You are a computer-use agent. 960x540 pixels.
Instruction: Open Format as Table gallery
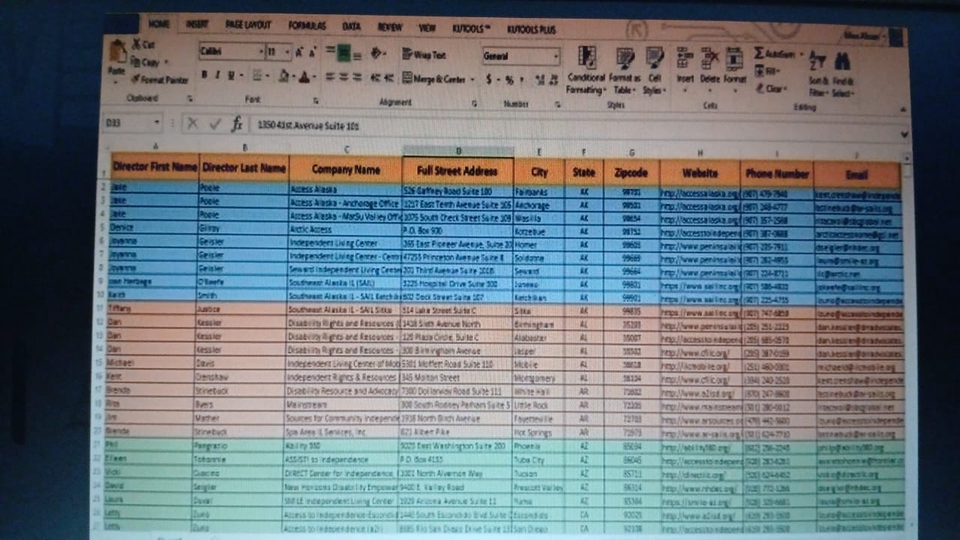pos(624,72)
